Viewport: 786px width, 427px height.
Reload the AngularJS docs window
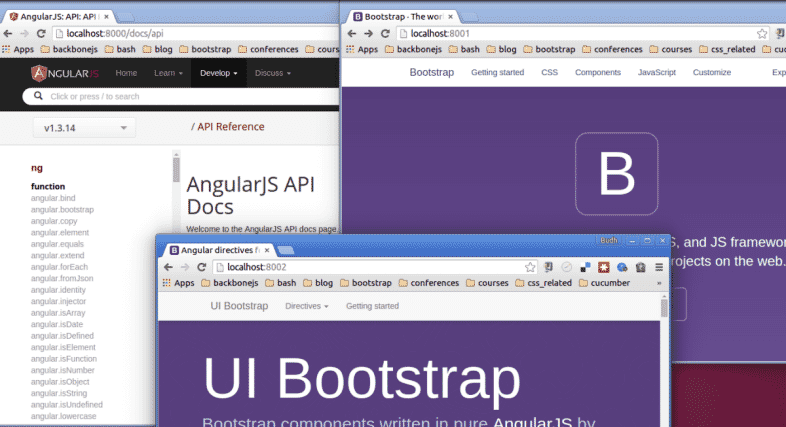click(x=41, y=34)
